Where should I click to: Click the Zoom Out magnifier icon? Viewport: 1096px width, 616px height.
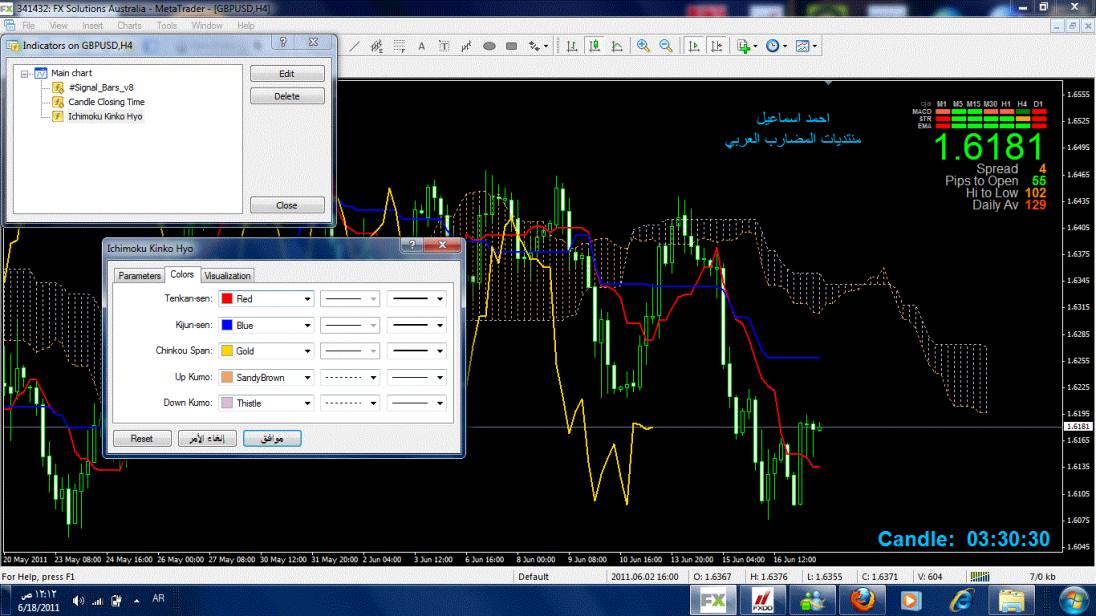pyautogui.click(x=665, y=46)
